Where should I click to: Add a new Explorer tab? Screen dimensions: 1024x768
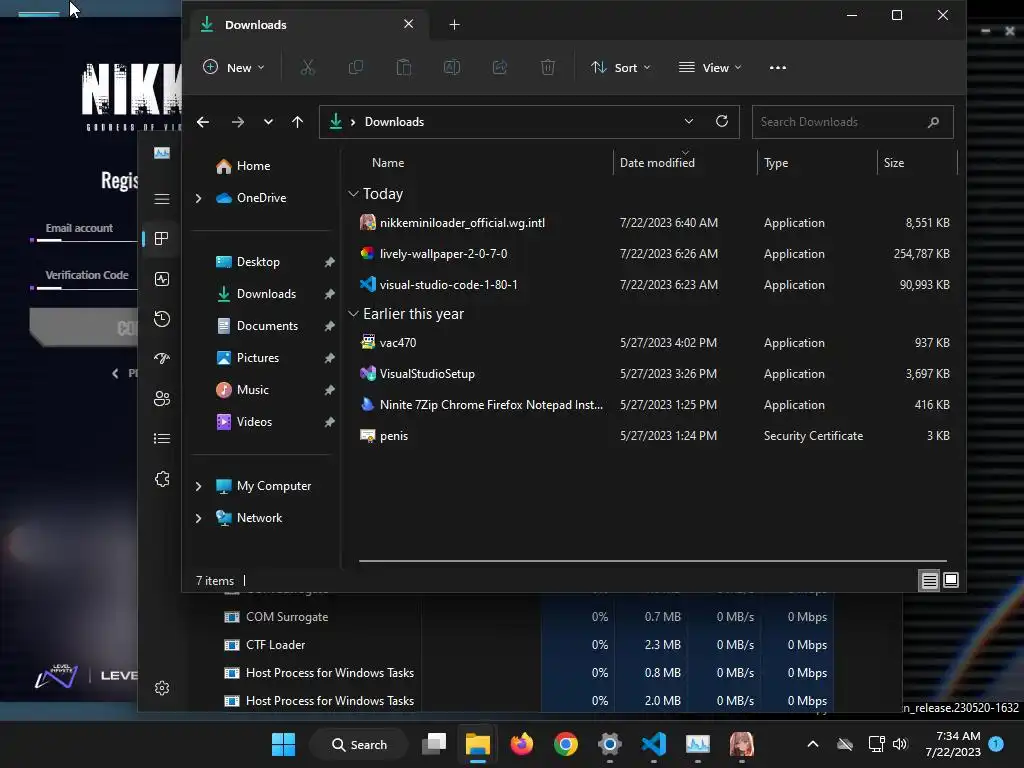(x=455, y=25)
